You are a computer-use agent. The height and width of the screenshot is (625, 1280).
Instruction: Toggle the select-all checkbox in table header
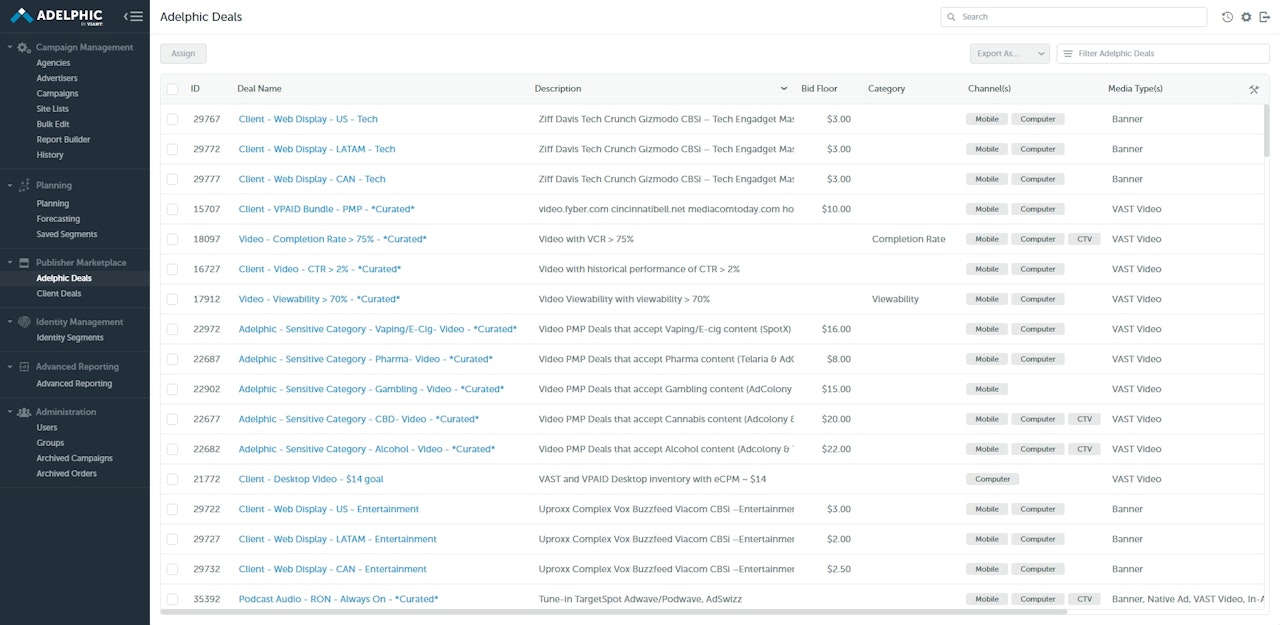point(173,89)
